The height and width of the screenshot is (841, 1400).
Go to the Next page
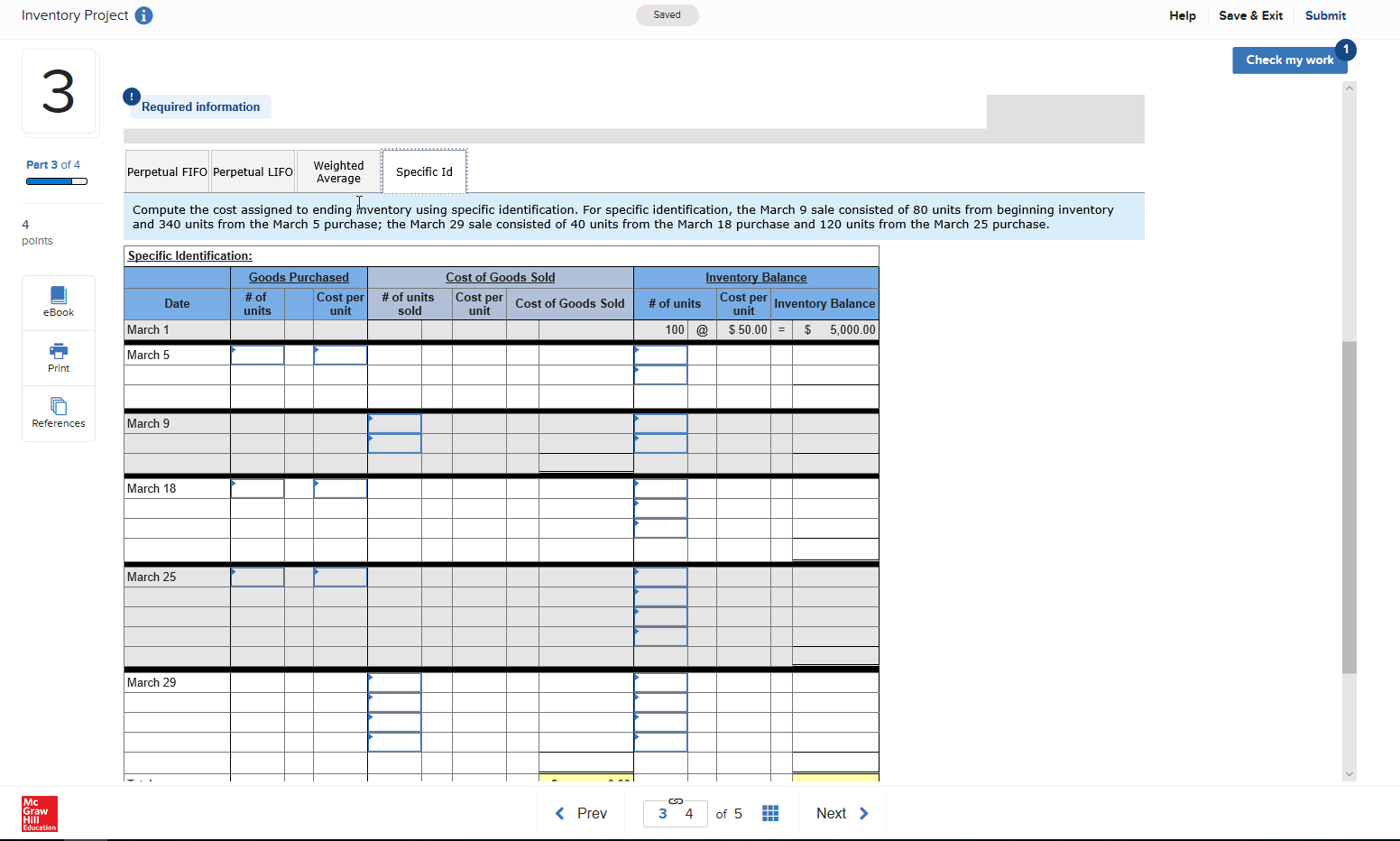point(842,813)
